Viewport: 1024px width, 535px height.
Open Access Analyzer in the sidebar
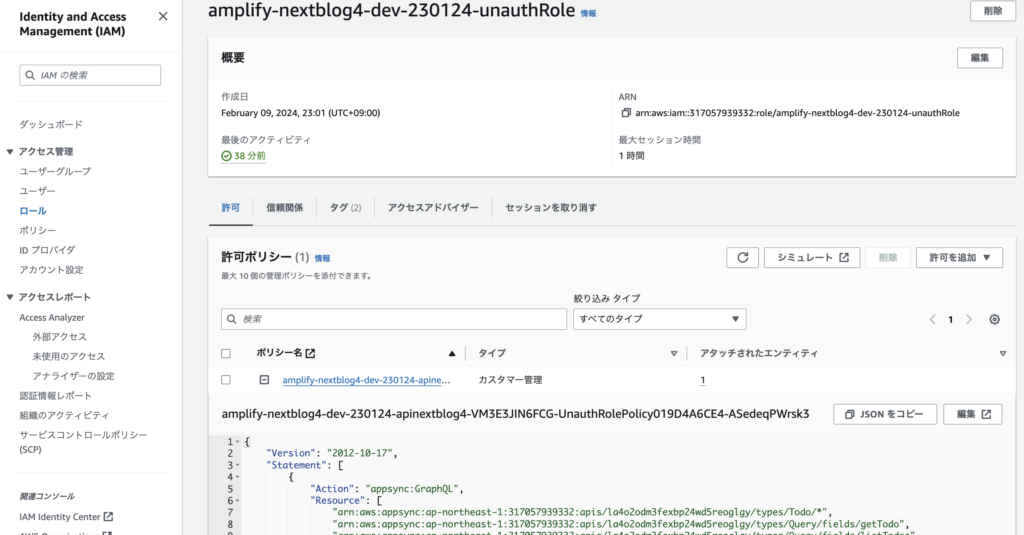[x=52, y=317]
